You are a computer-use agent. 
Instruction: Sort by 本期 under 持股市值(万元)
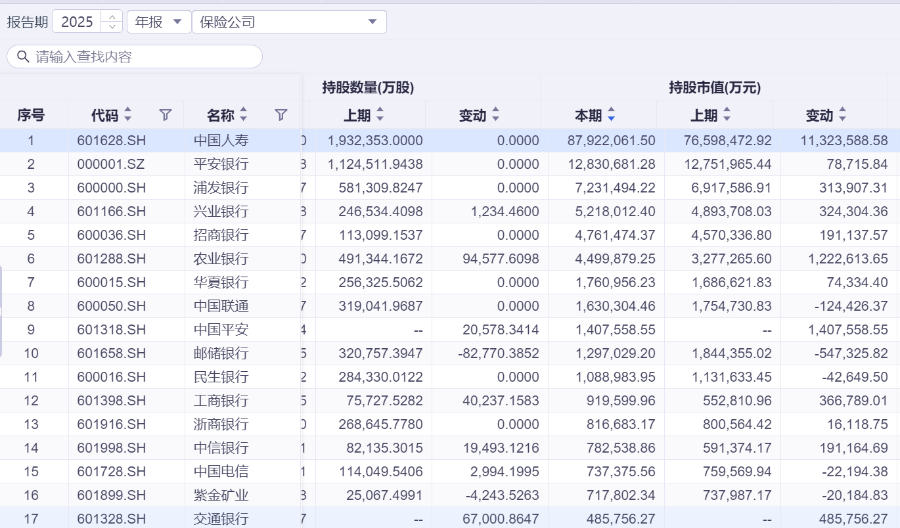pyautogui.click(x=611, y=115)
